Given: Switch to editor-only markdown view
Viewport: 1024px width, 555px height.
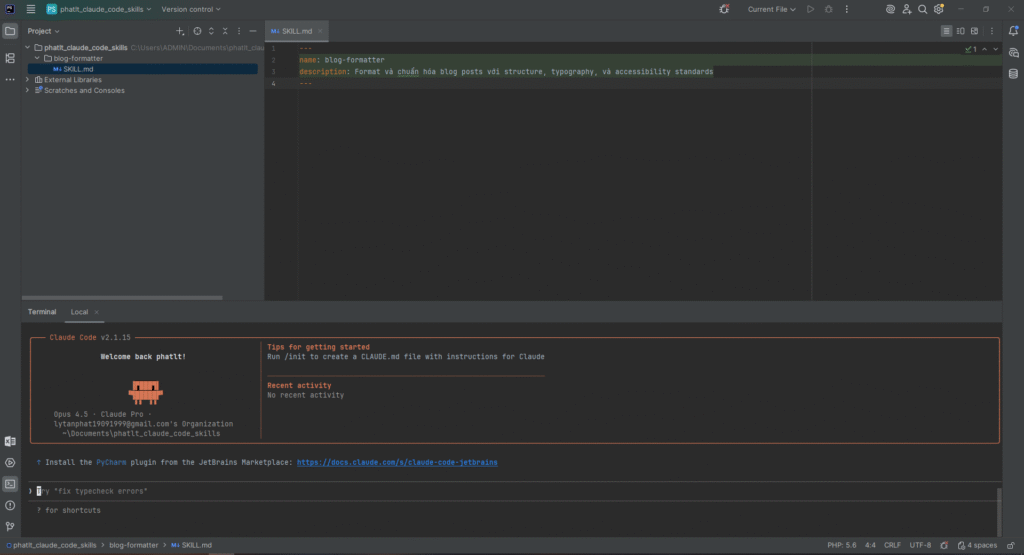Looking at the screenshot, I should [947, 31].
